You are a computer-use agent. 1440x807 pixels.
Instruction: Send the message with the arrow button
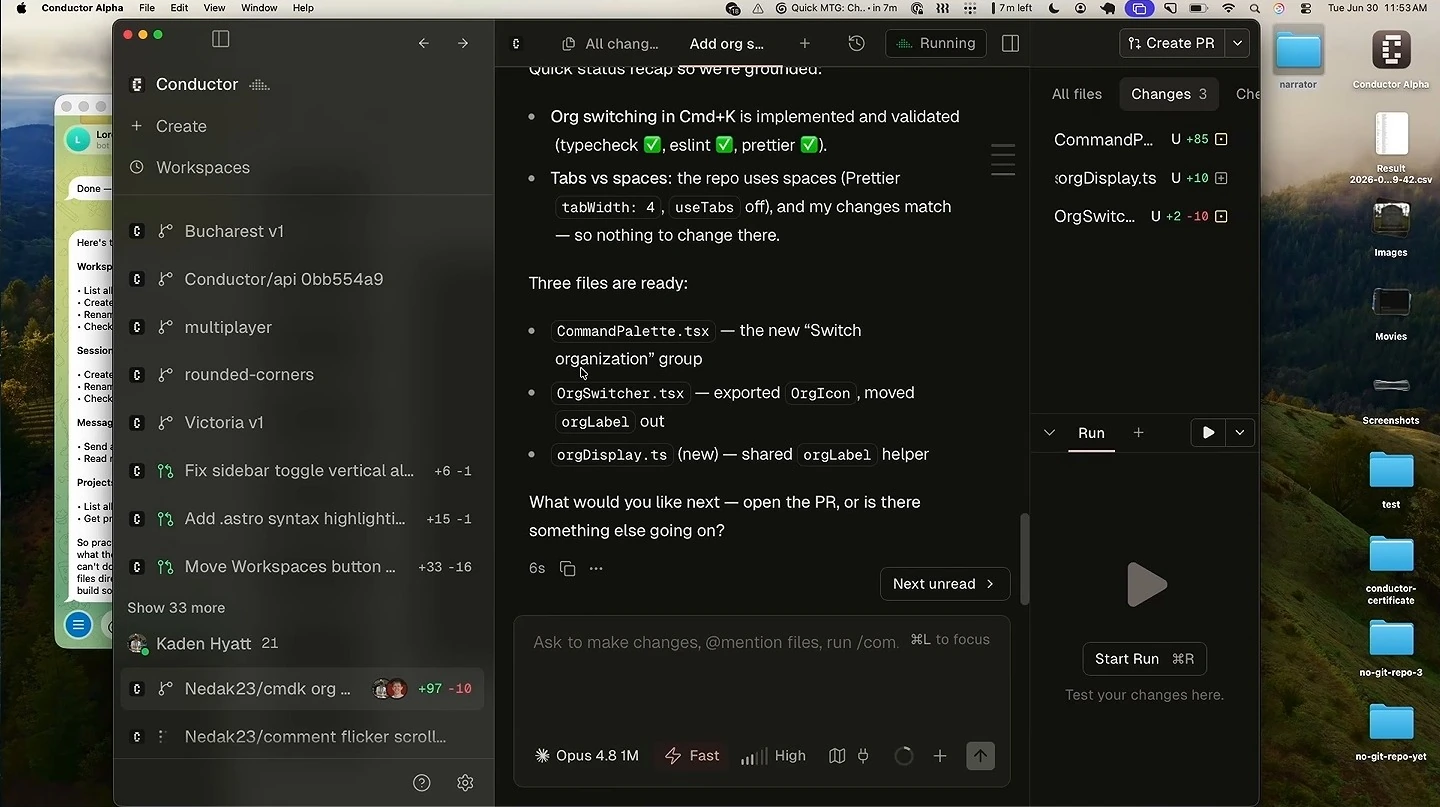tap(980, 756)
